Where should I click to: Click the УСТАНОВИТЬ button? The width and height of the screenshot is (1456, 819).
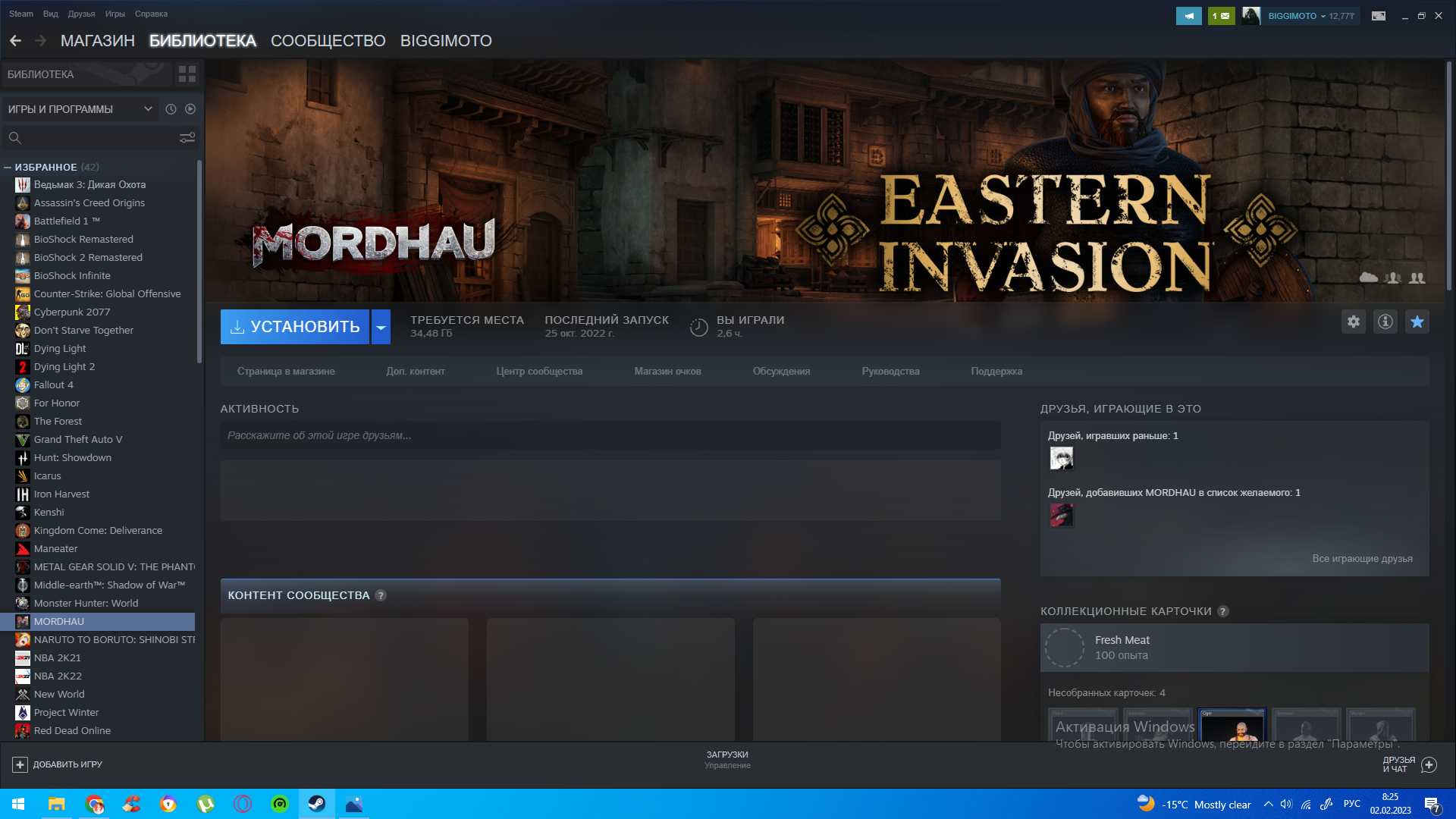pyautogui.click(x=295, y=327)
